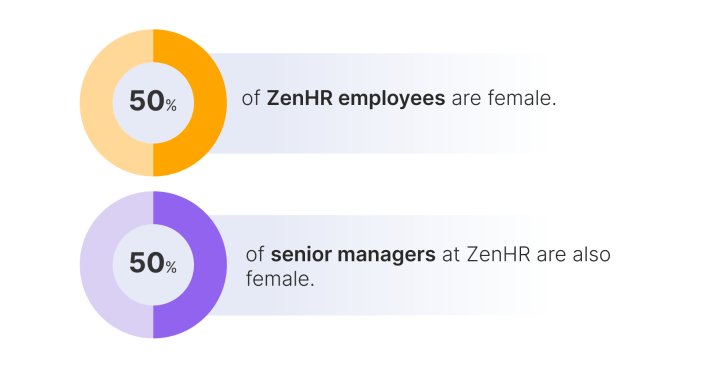Click the word 'of' before ZenHR employees
Screen dimensions: 705x367
pos(250,98)
